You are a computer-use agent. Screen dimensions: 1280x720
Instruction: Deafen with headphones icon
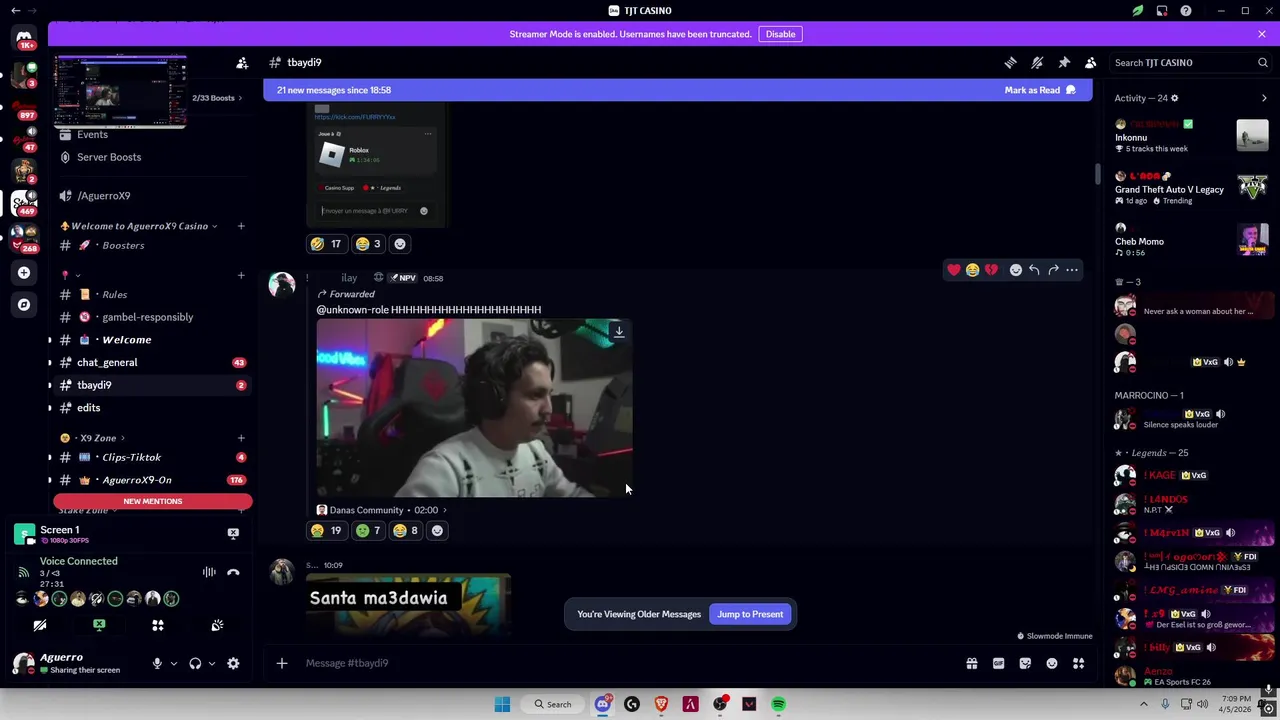pos(195,663)
